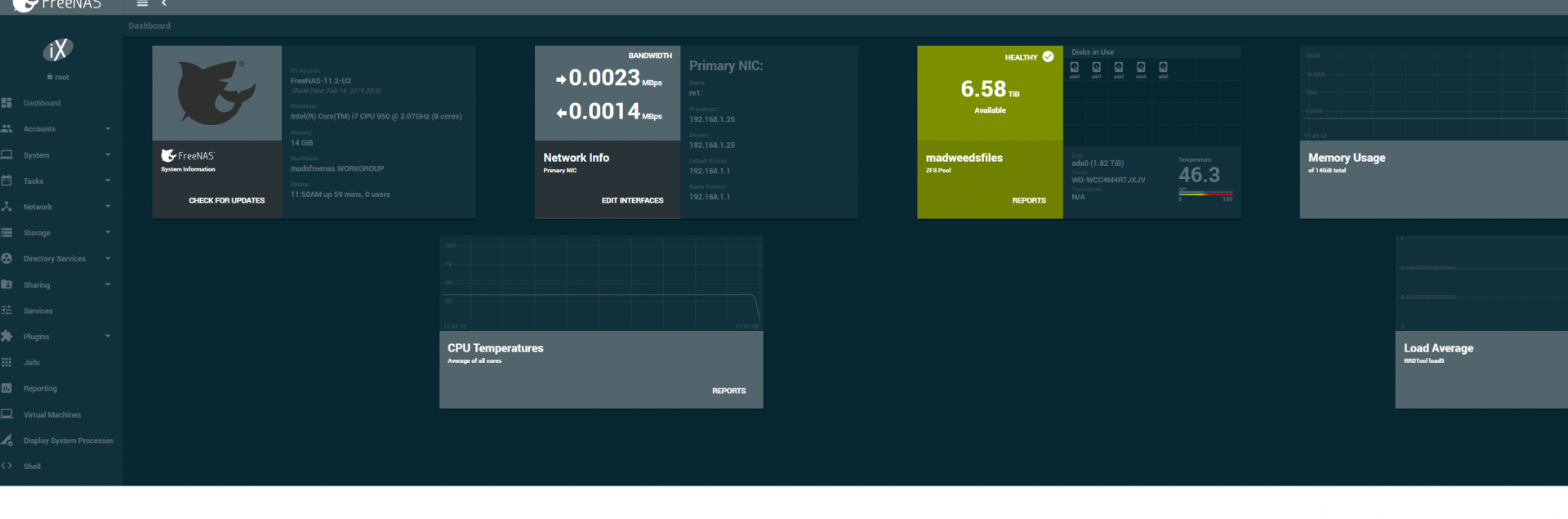1568x519 pixels.
Task: Click serial number WD-WCC4M4RTJXJV
Action: (x=1108, y=180)
